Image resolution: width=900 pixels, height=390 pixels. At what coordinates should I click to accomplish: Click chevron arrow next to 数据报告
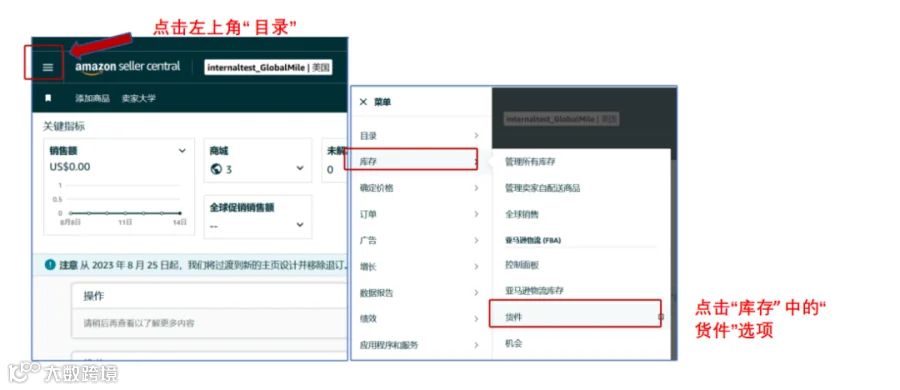(x=476, y=292)
